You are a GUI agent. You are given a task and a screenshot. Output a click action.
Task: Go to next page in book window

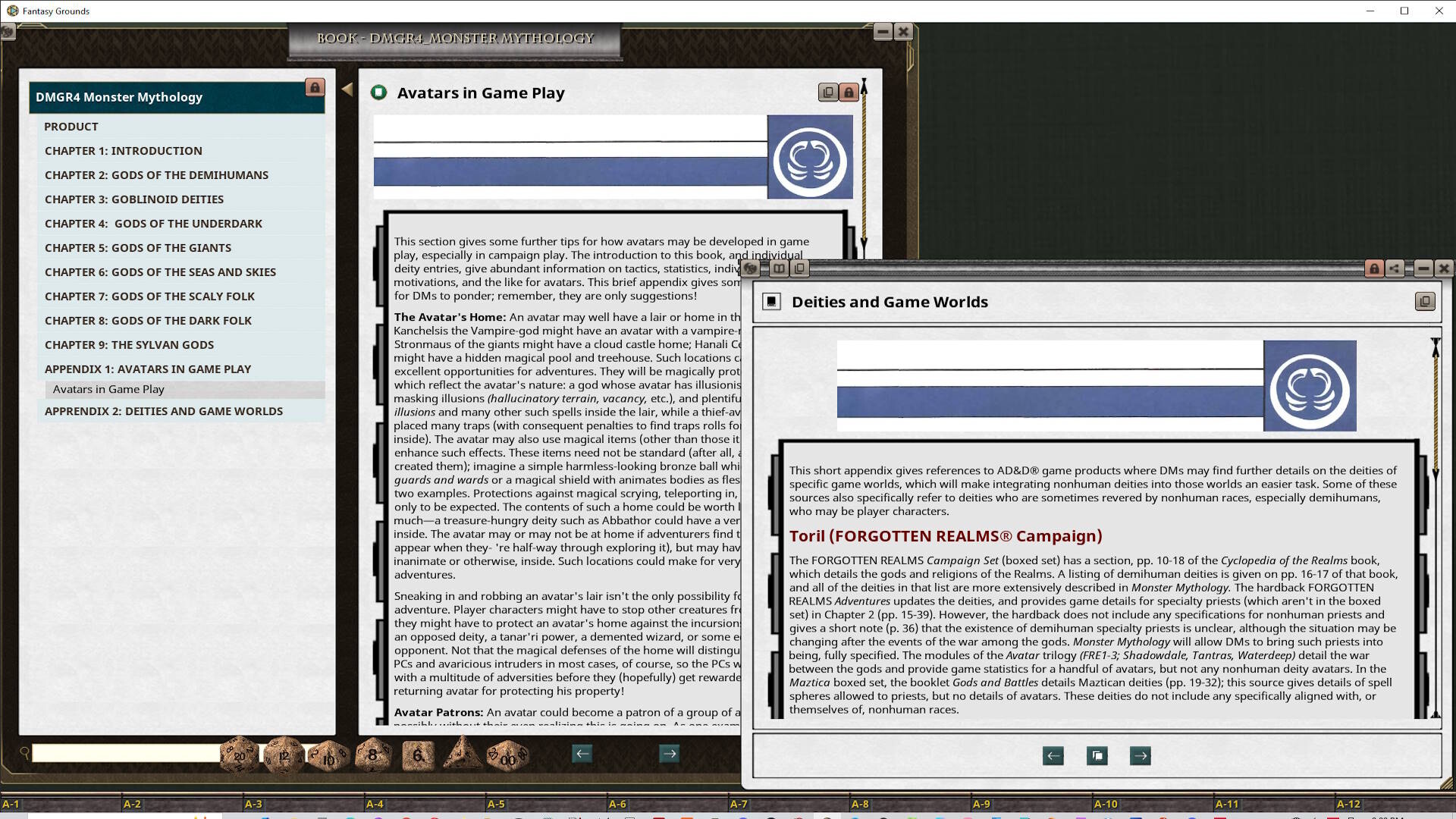tap(669, 754)
